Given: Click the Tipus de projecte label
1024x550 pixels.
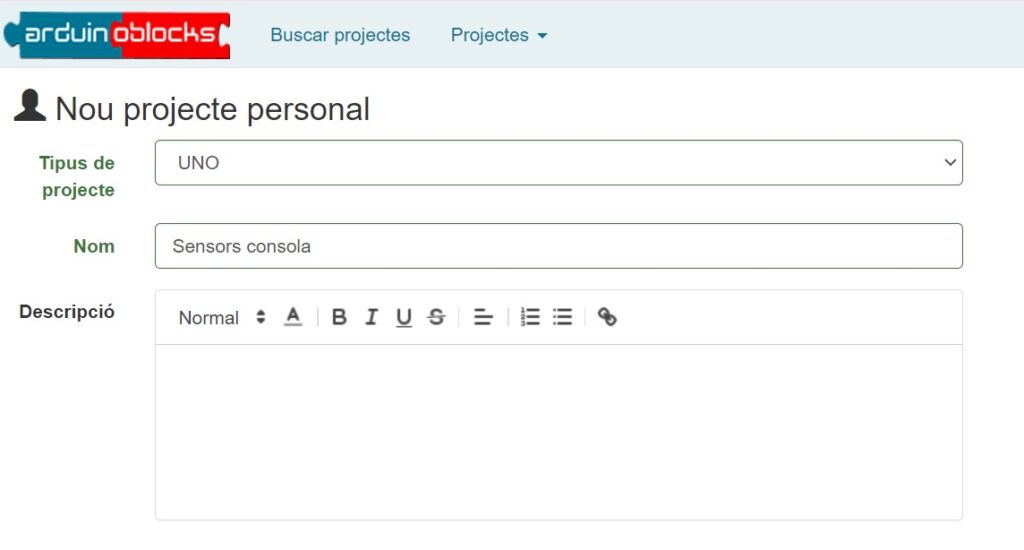Looking at the screenshot, I should pos(77,176).
